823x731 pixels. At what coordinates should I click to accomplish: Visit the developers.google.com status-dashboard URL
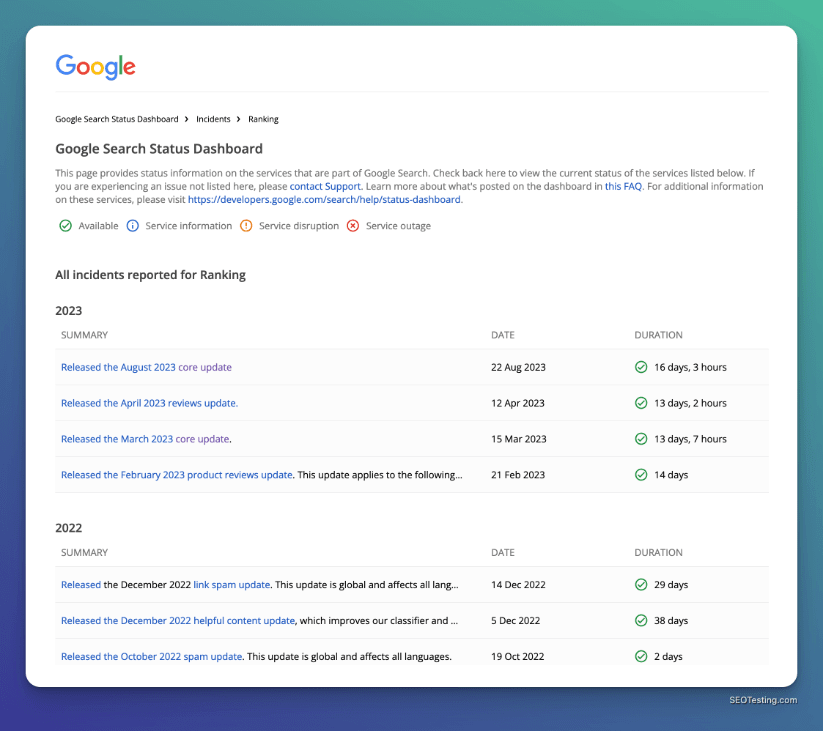click(324, 199)
